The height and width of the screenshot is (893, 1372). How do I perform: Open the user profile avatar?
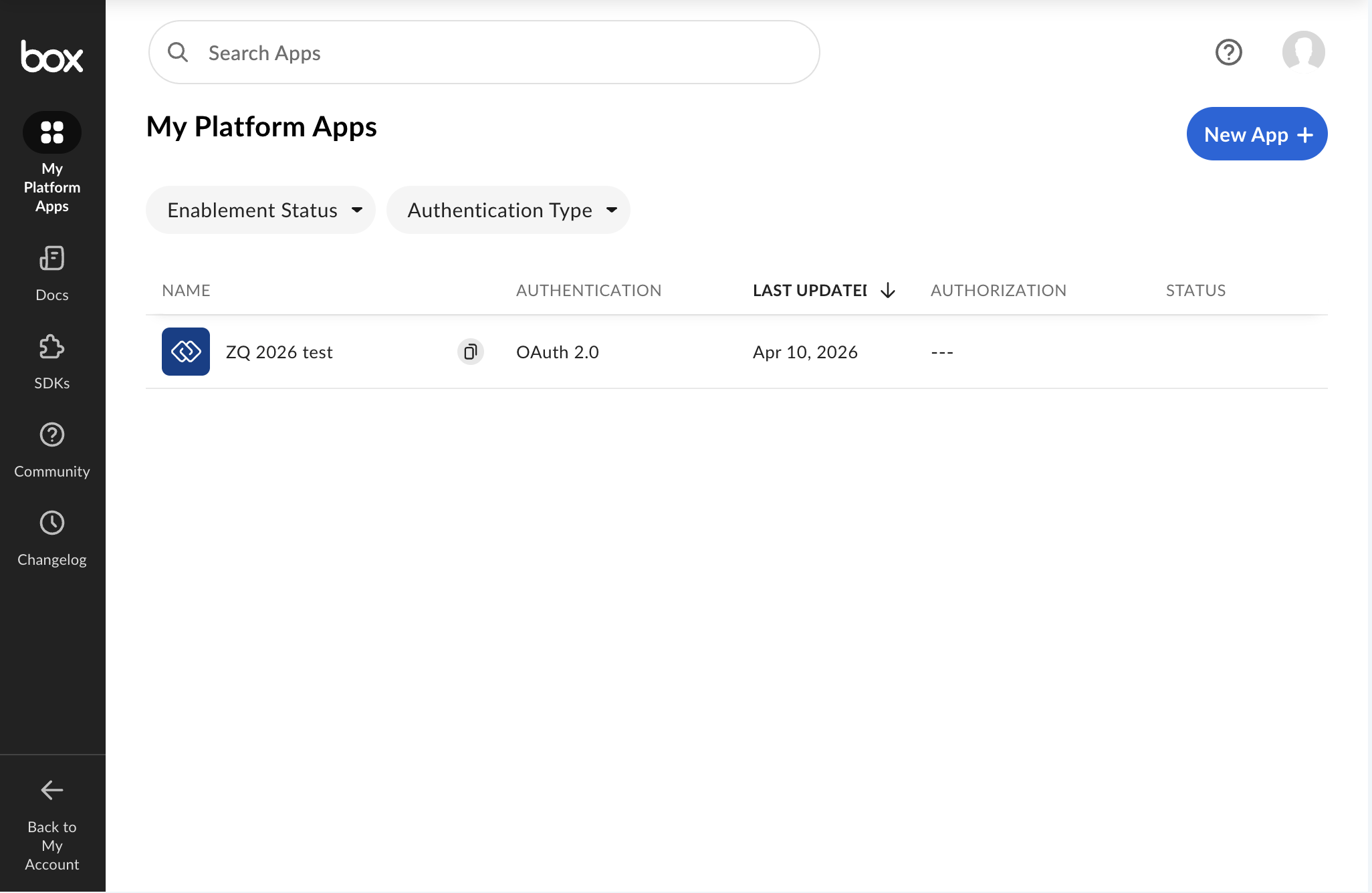pos(1303,52)
